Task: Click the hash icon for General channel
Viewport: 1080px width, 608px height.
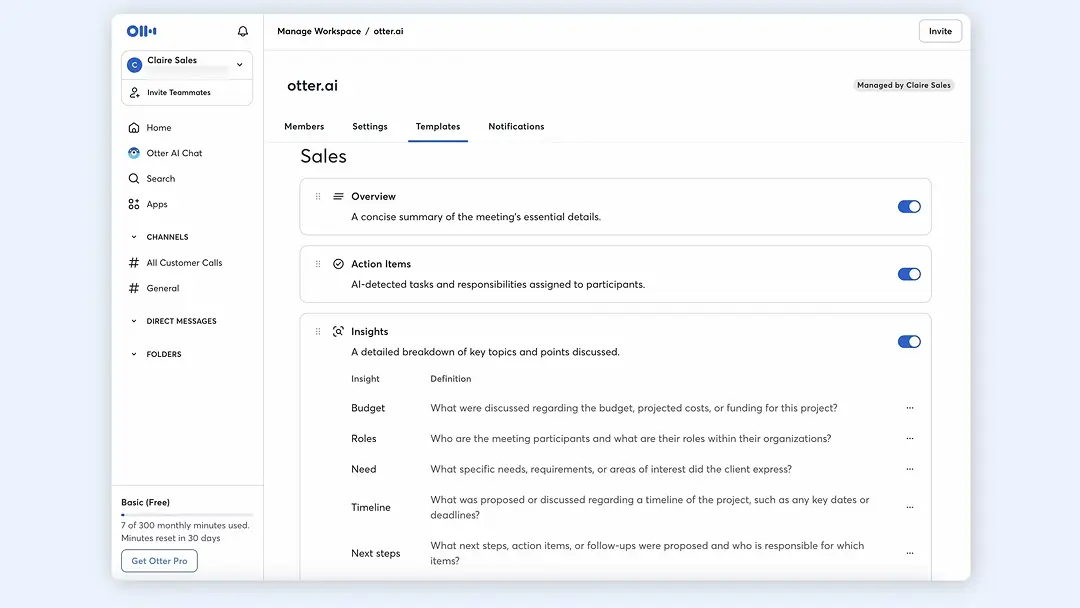Action: click(x=134, y=288)
